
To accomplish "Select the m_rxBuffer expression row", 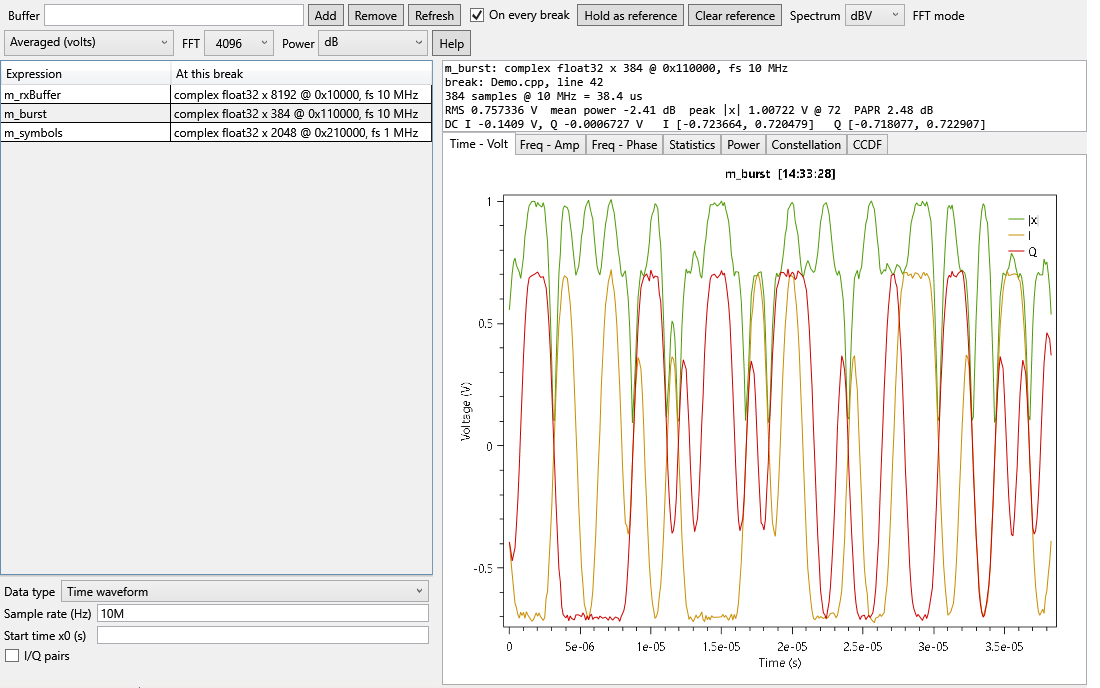I will tap(216, 95).
